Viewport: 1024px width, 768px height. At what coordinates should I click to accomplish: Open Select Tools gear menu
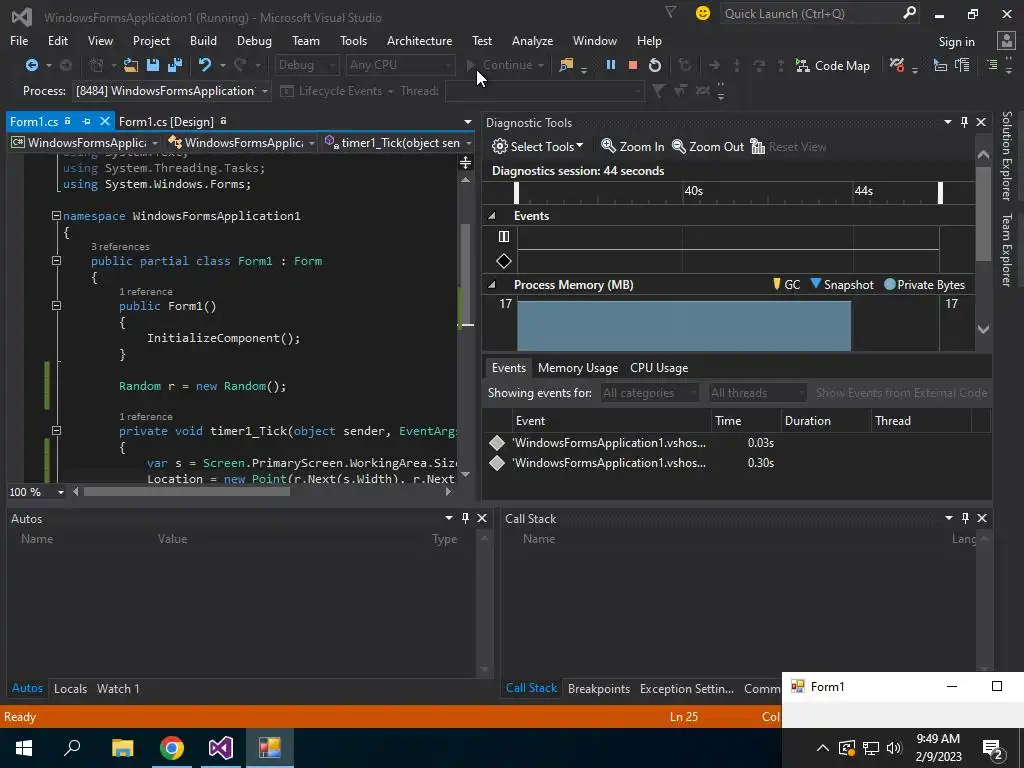(537, 146)
